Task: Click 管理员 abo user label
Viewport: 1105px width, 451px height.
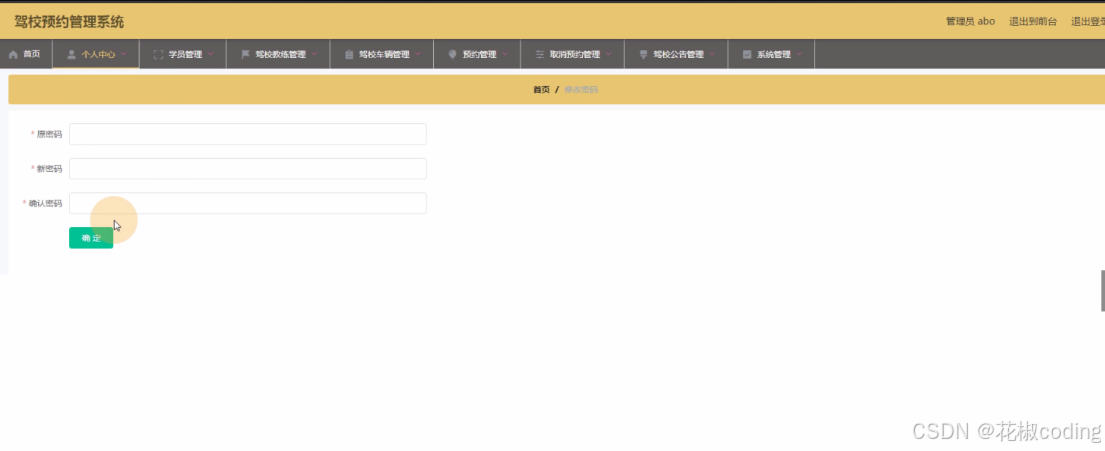Action: tap(970, 21)
